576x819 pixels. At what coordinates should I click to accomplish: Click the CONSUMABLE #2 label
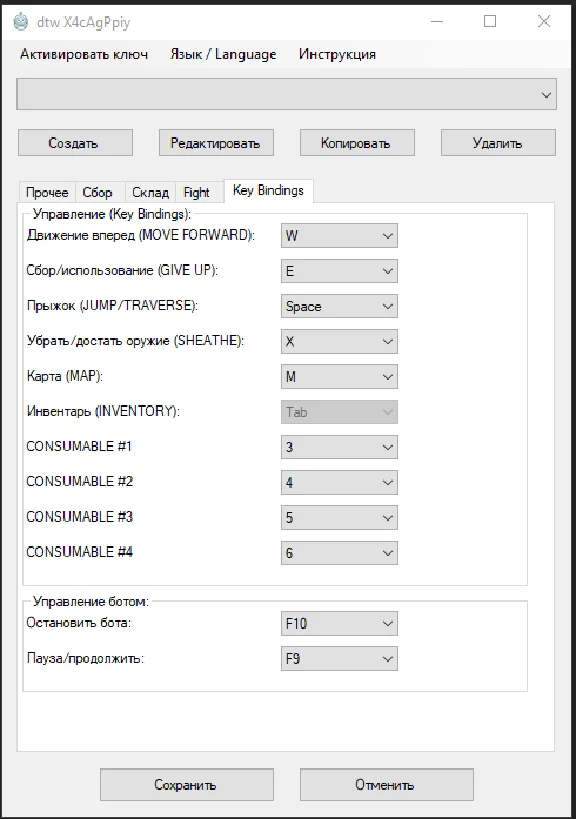point(79,481)
